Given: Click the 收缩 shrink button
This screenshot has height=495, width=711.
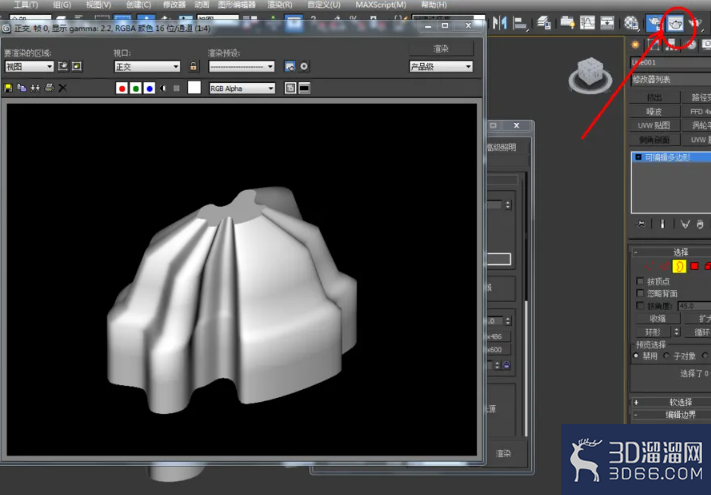Looking at the screenshot, I should pyautogui.click(x=657, y=318).
